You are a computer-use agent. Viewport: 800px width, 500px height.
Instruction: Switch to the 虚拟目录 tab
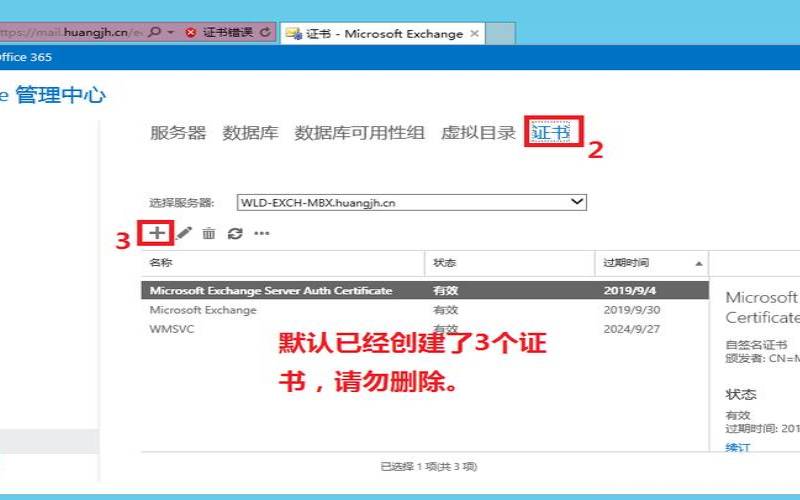(479, 133)
